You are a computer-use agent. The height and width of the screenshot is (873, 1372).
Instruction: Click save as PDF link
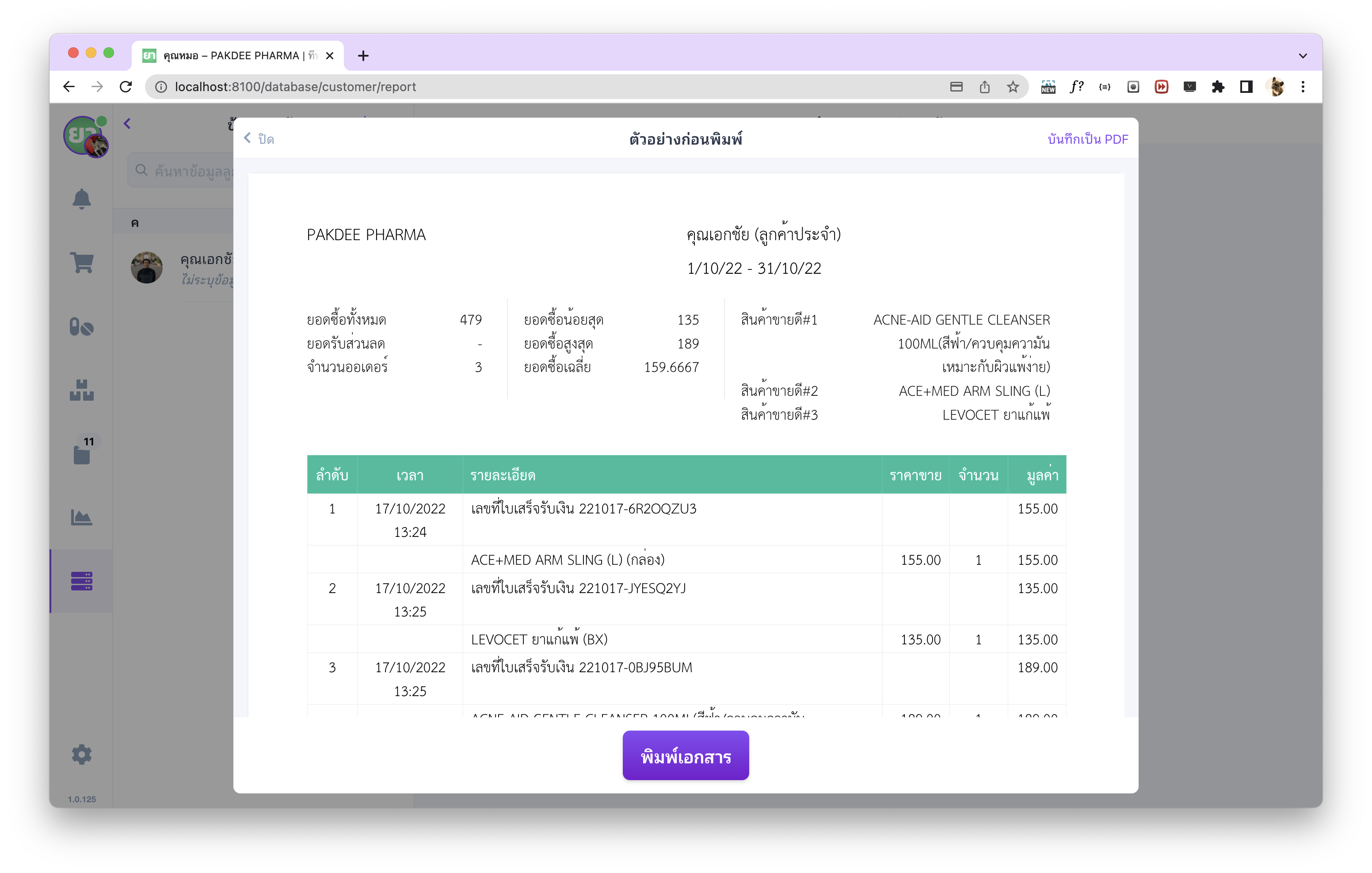pos(1087,139)
